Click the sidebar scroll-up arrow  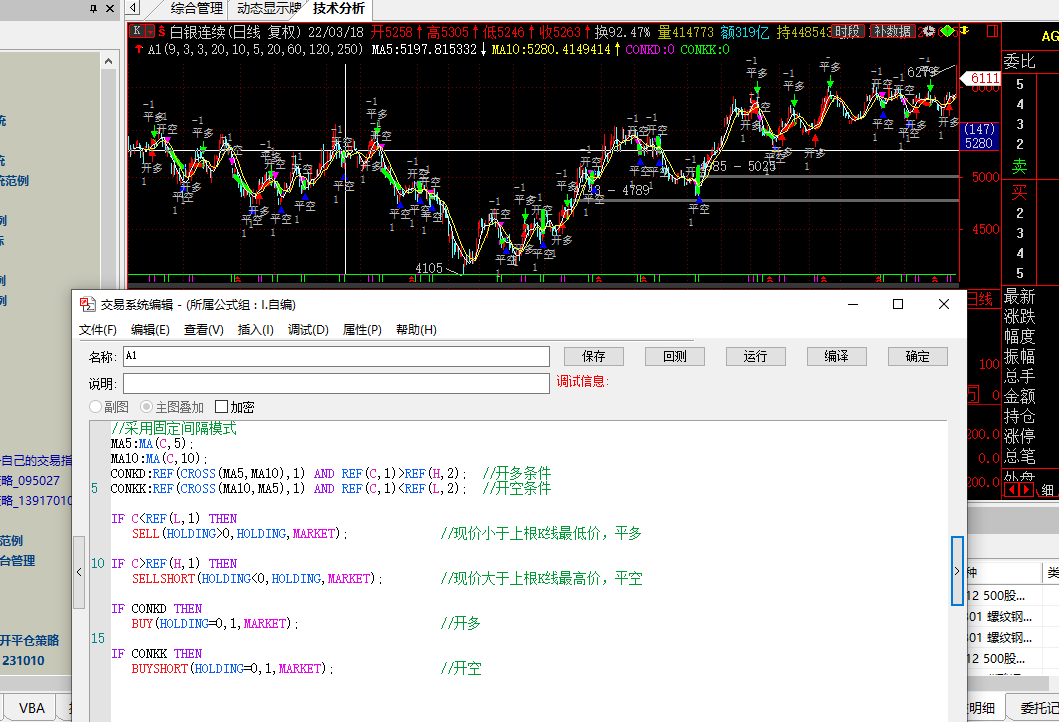point(108,61)
